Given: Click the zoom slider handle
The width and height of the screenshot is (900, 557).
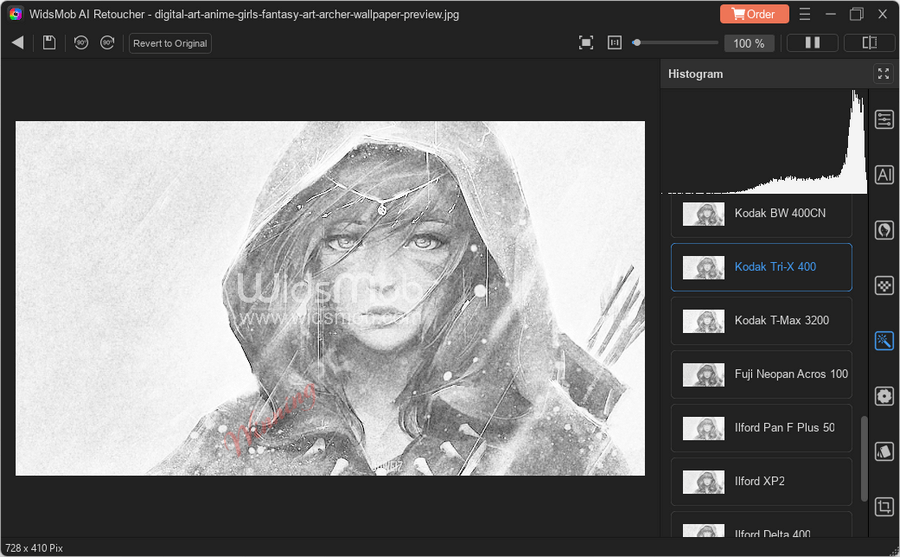Looking at the screenshot, I should click(x=636, y=42).
